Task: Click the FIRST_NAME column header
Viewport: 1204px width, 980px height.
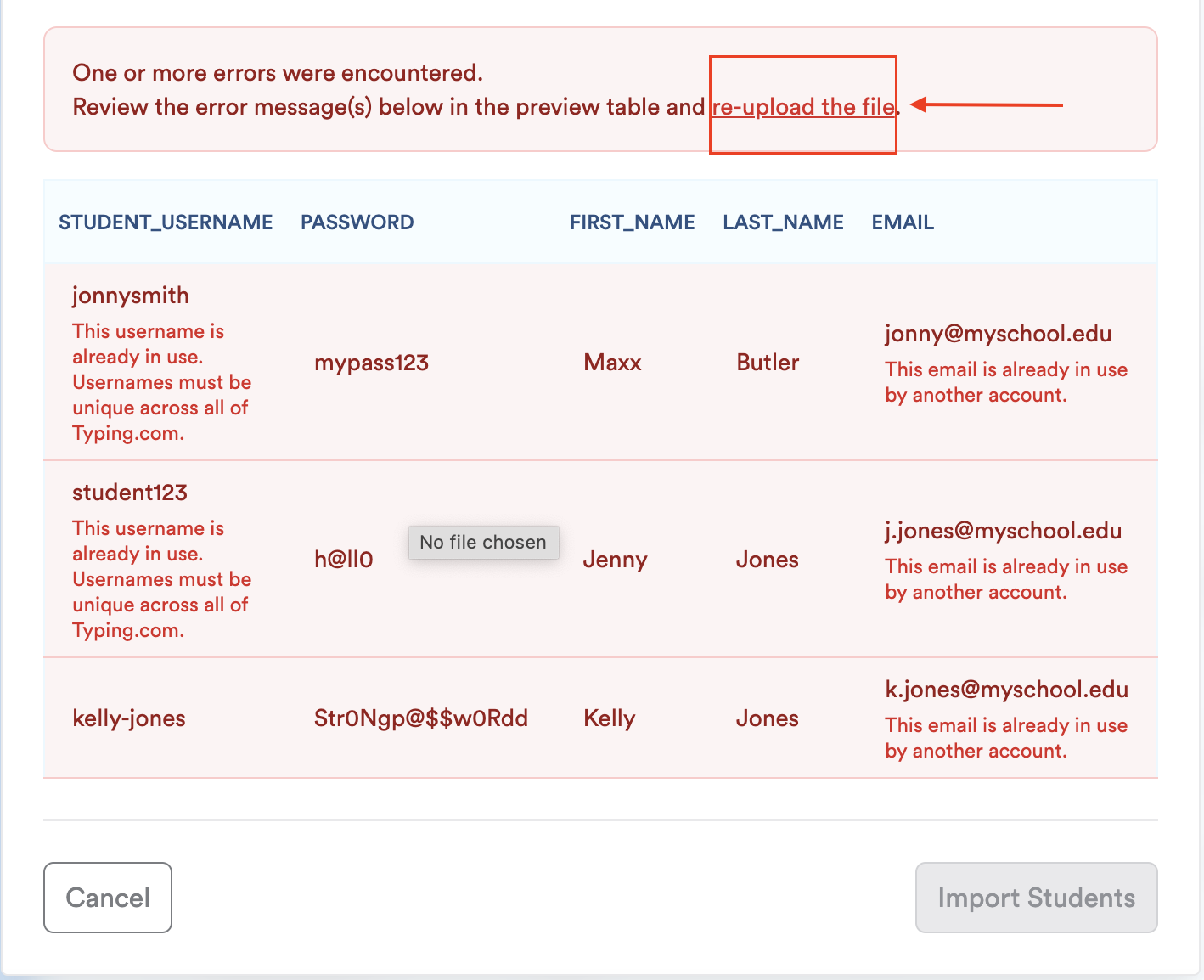Action: pyautogui.click(x=632, y=222)
